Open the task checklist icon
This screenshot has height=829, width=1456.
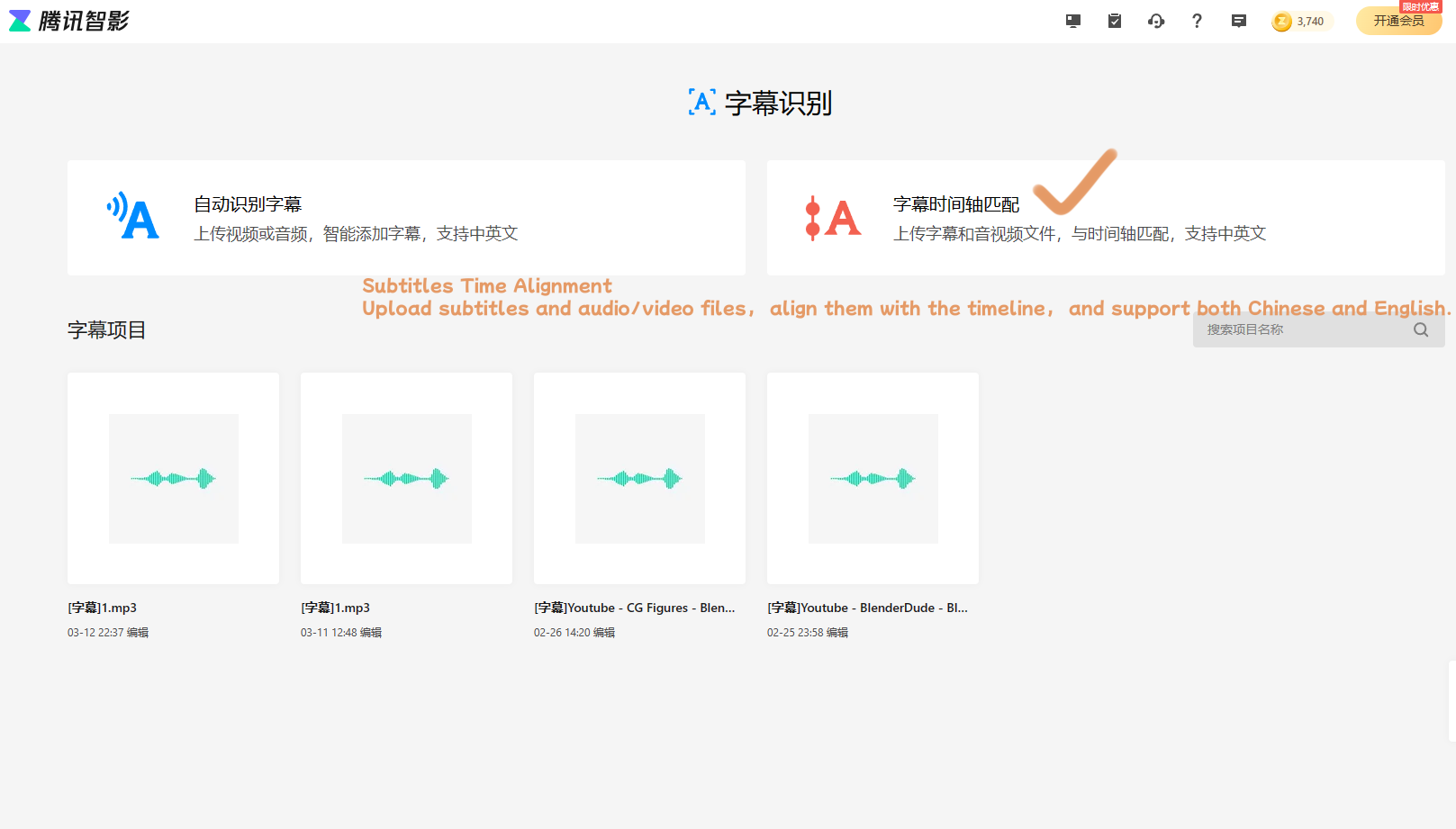(x=1114, y=21)
